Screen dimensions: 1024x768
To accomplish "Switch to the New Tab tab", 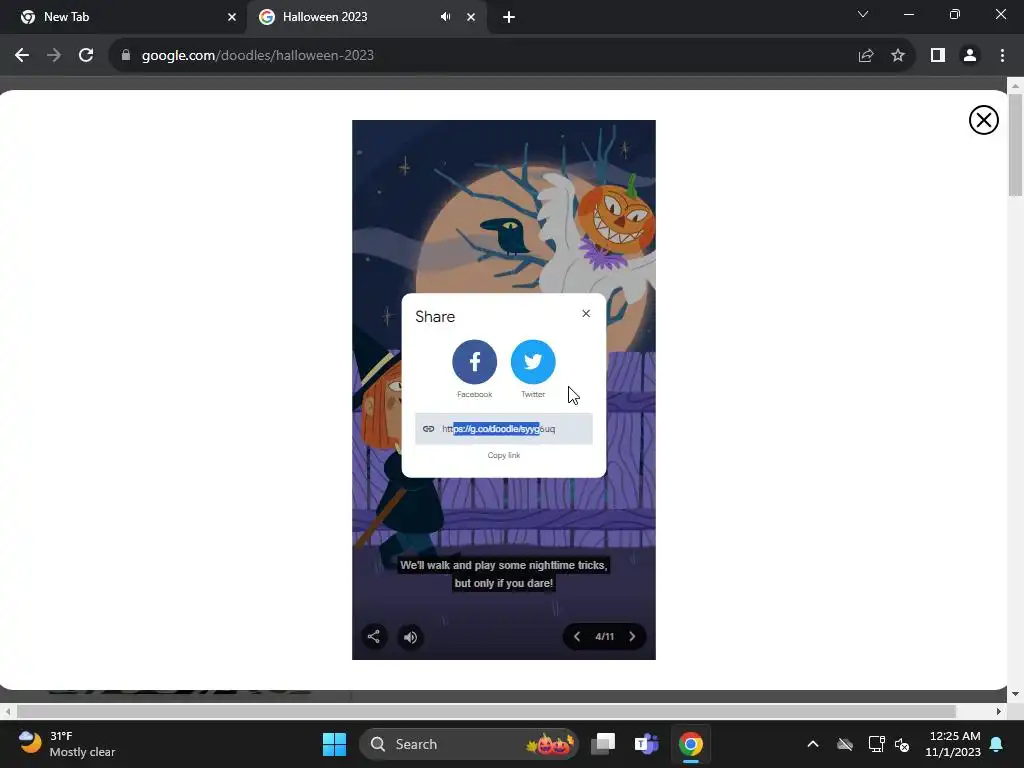I will (123, 17).
